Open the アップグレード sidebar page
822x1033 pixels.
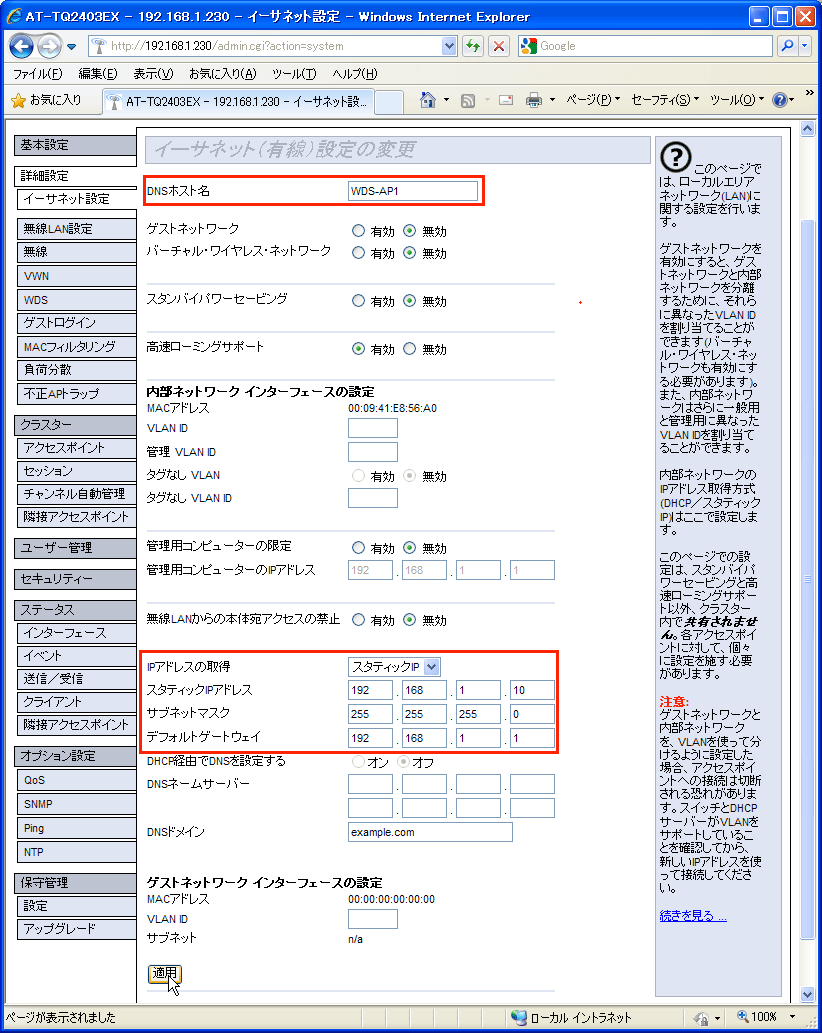pos(76,929)
